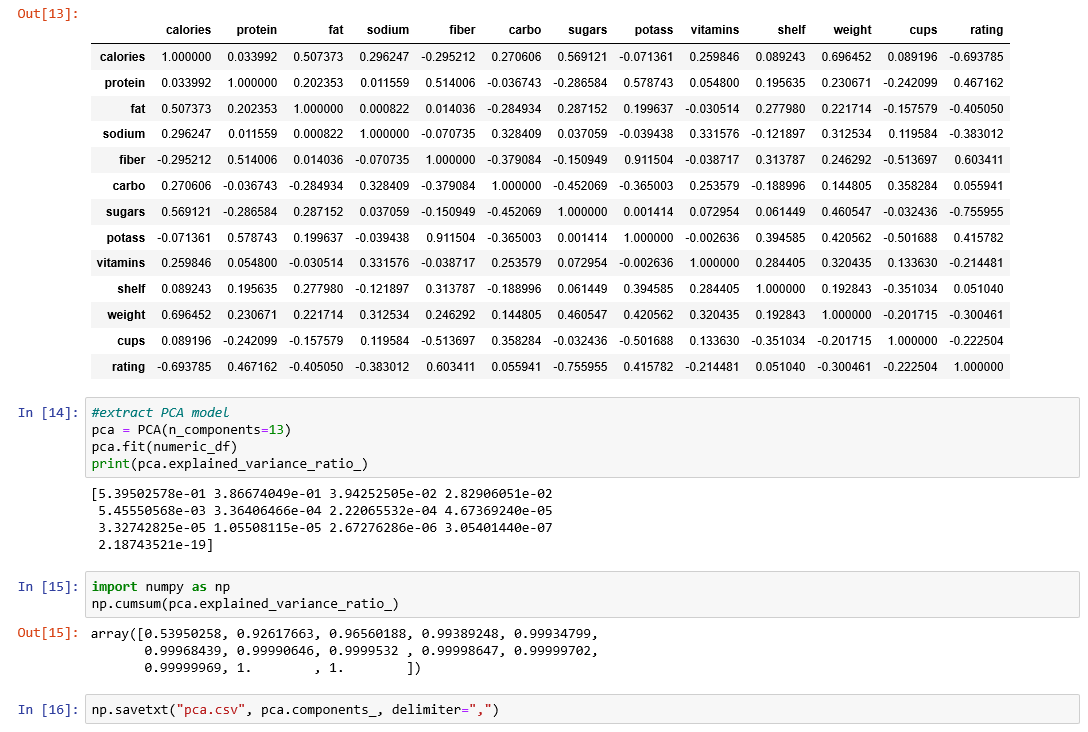Click the rating column header
Screen dimensions: 1088x732
coord(986,30)
